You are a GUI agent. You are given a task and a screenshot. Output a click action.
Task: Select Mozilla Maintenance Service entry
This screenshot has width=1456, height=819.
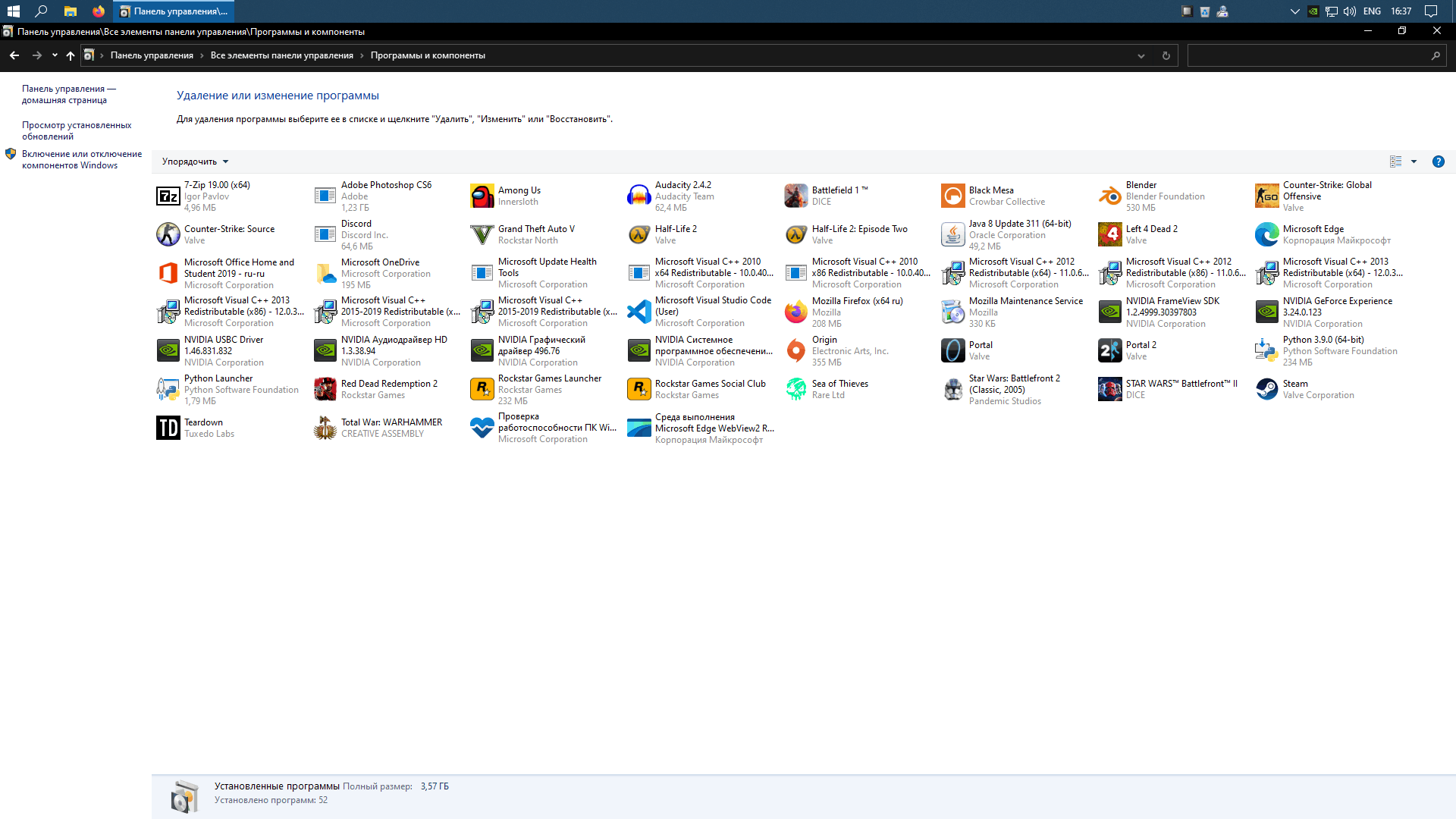pyautogui.click(x=1015, y=312)
